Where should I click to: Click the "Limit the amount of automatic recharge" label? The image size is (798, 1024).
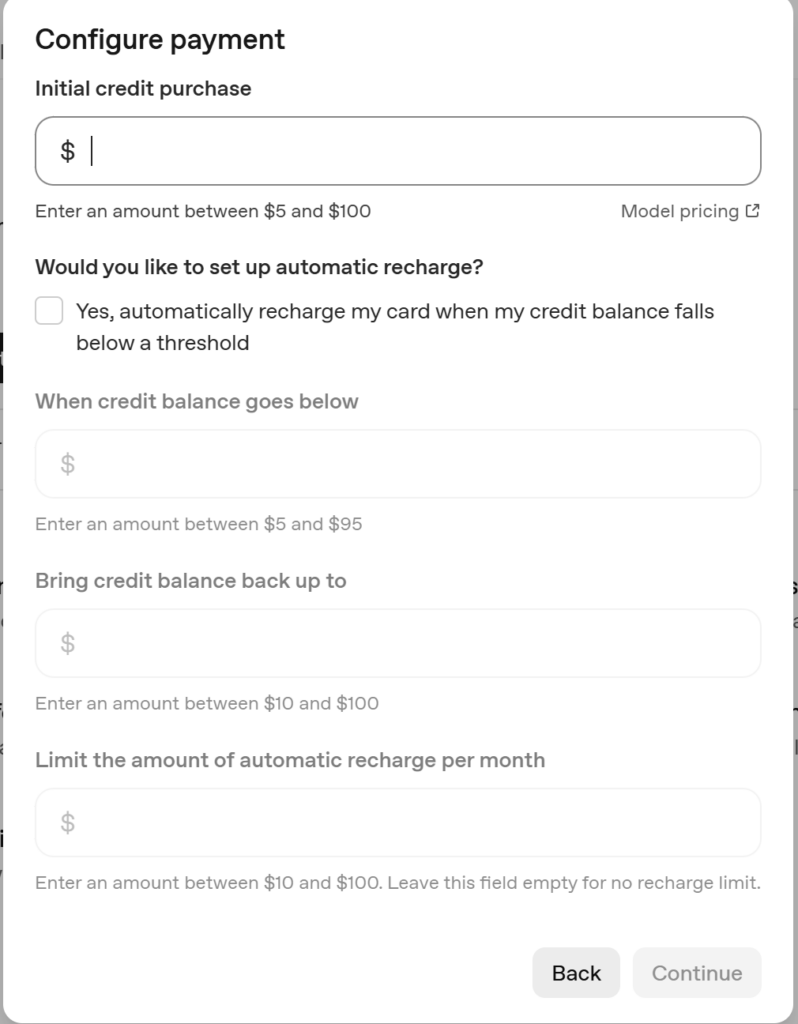coord(290,760)
